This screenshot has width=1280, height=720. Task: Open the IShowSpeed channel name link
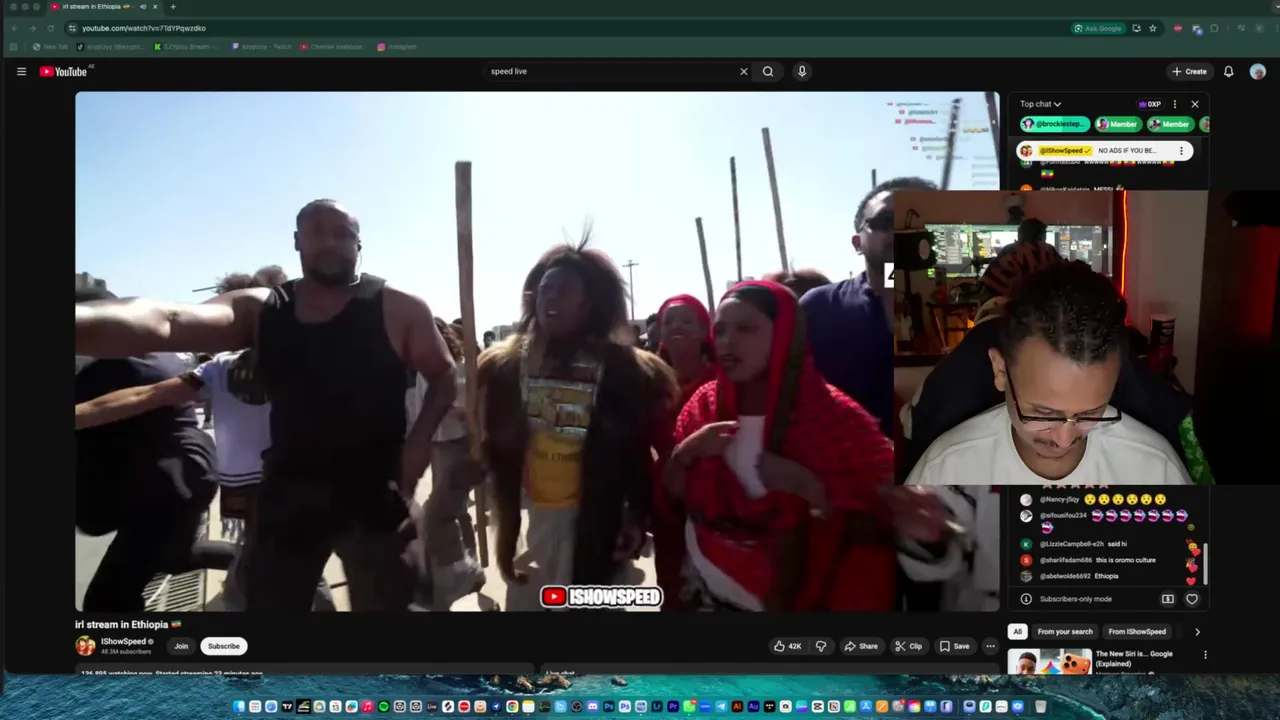pyautogui.click(x=124, y=641)
